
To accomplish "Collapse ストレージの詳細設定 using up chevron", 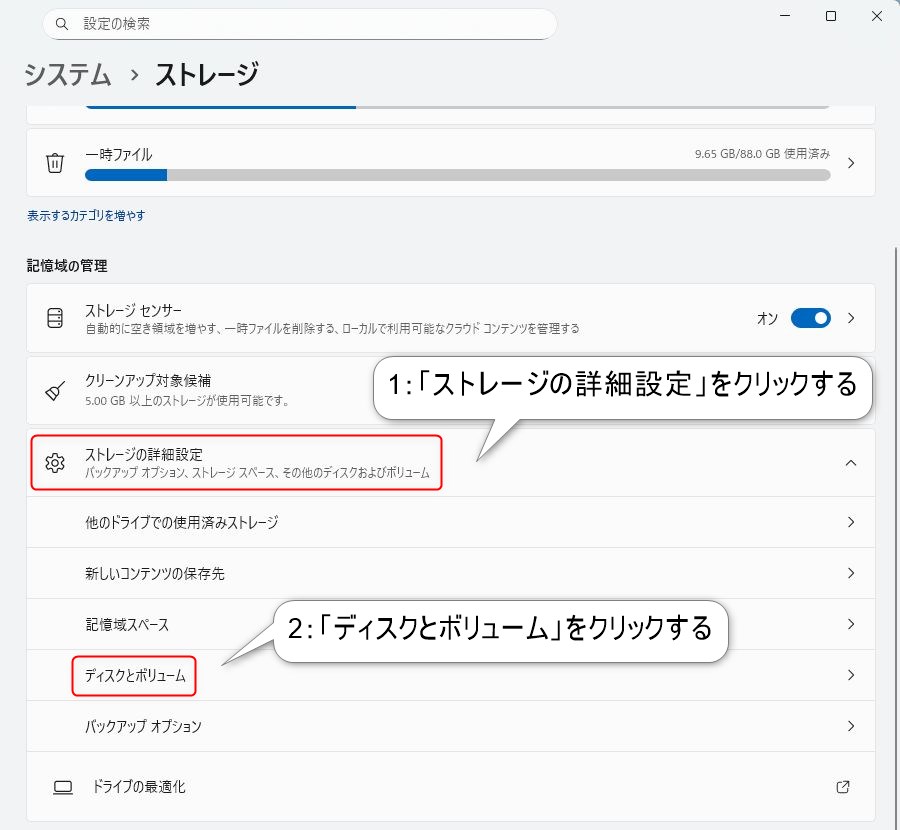I will pos(851,463).
